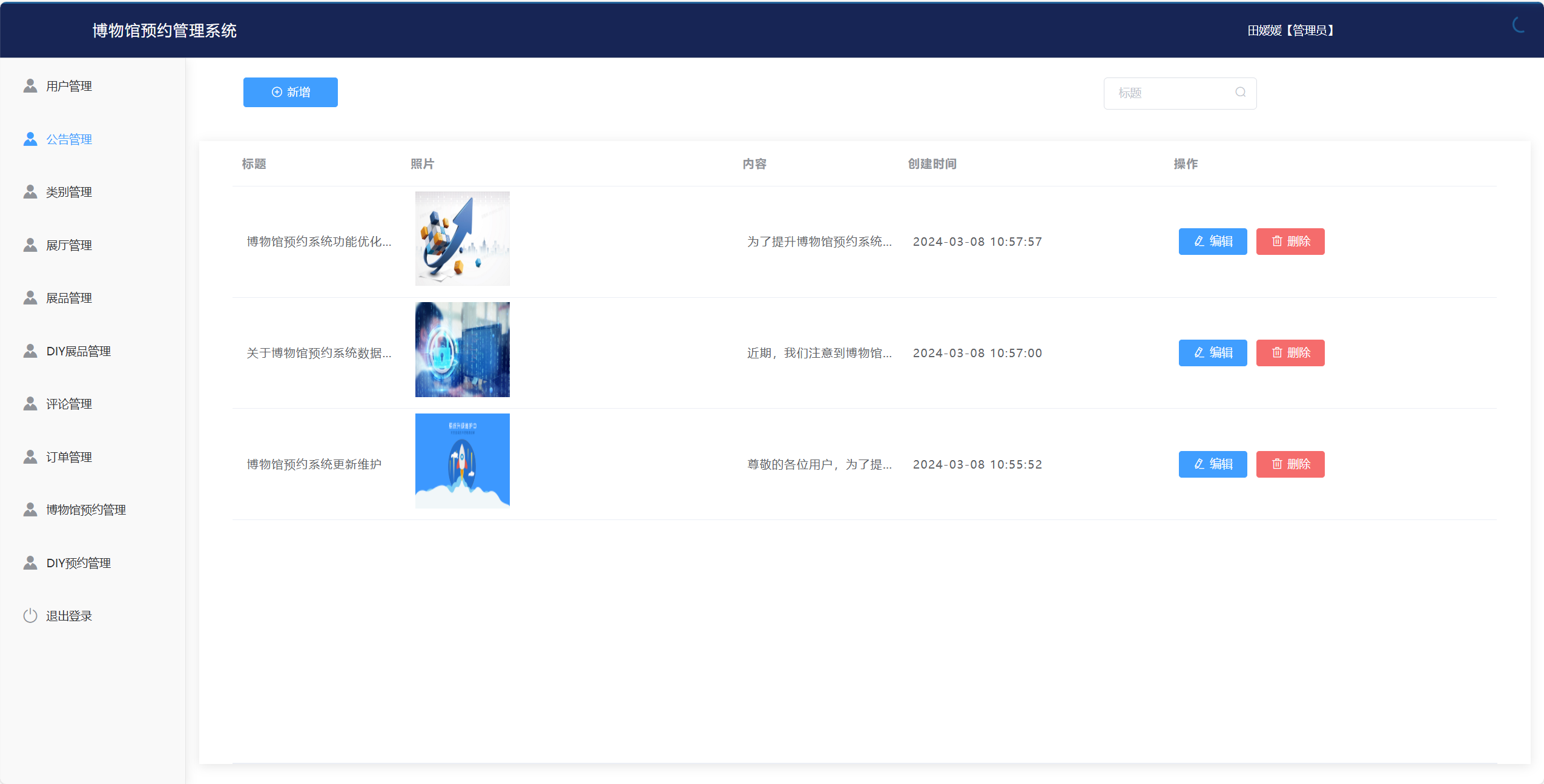
Task: Open 类别管理 in the sidebar
Action: click(x=69, y=192)
